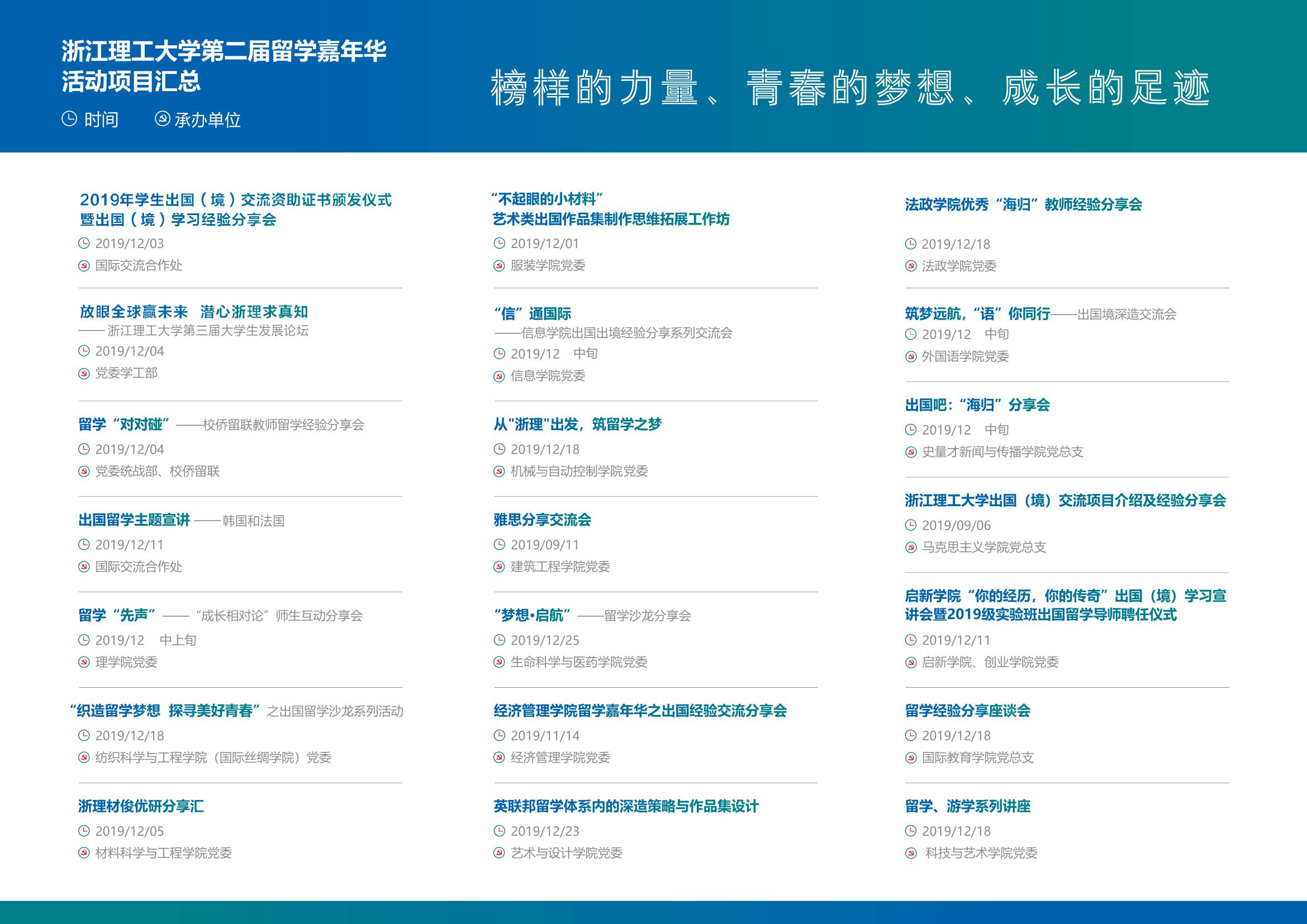Screen dimensions: 1307x924
Task: Click the date text 2019/12/03
Action: (130, 244)
